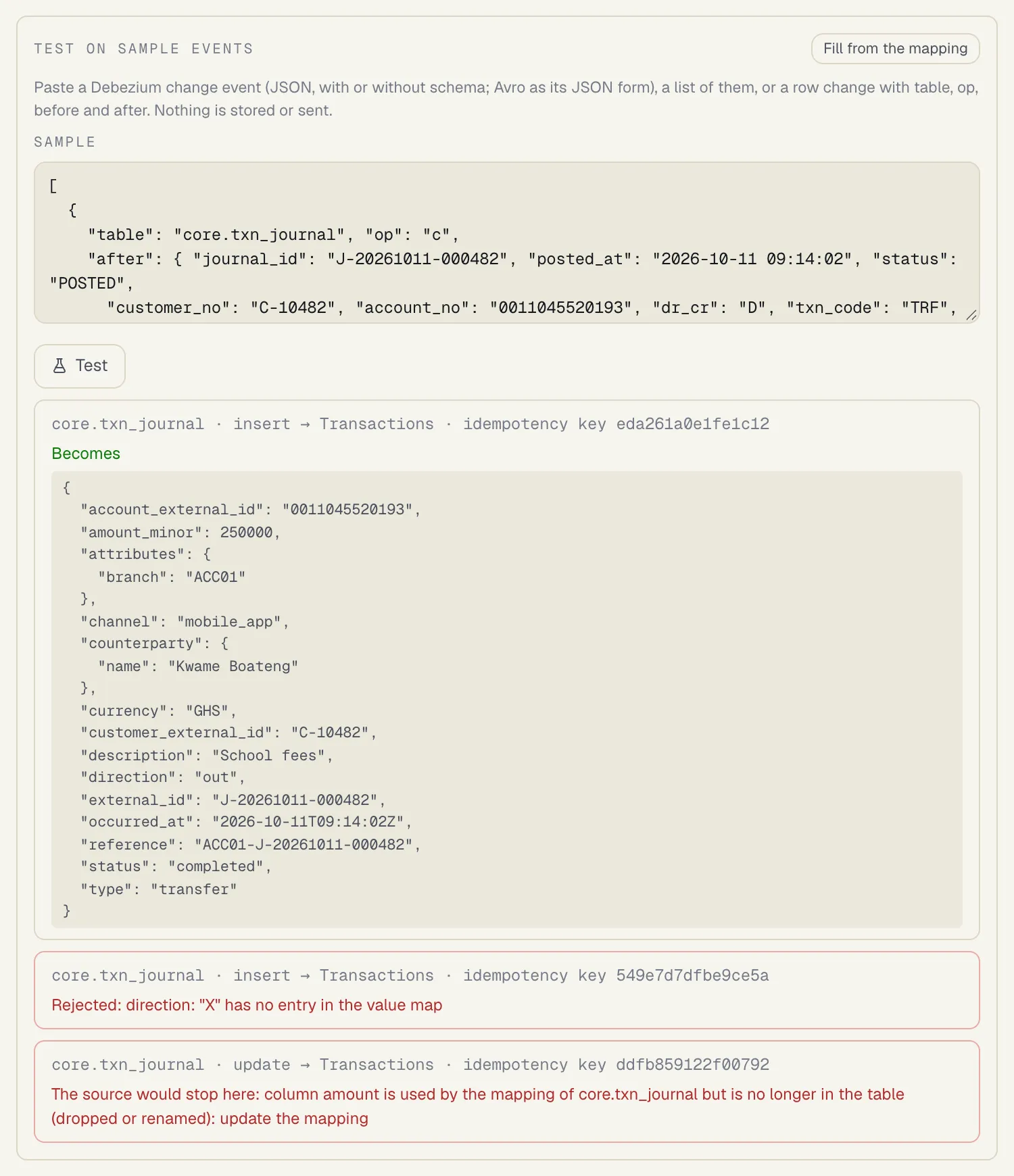Select result header with key ddfb859122f00792
The height and width of the screenshot is (1176, 1014).
point(410,1064)
